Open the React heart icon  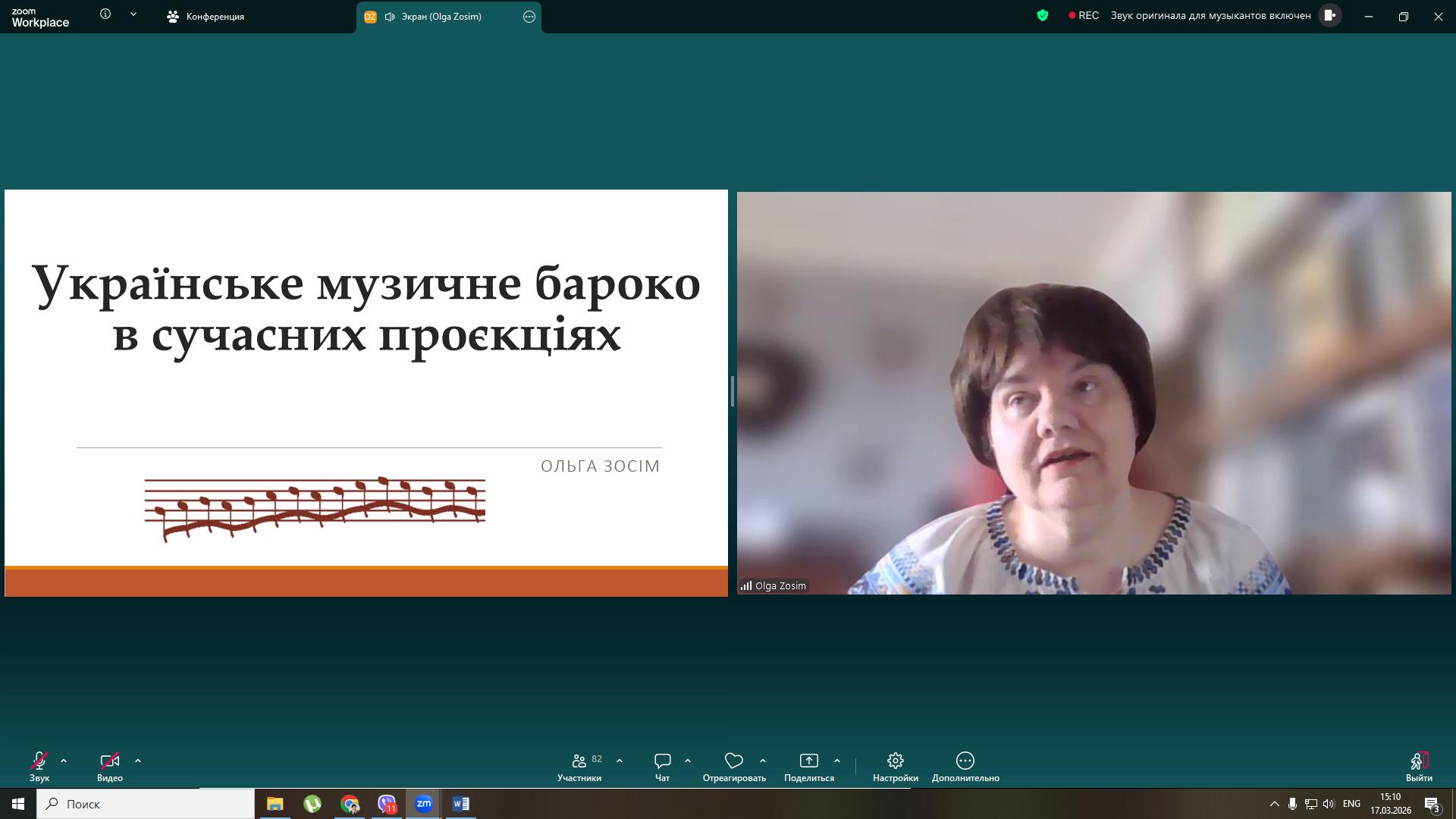(733, 761)
